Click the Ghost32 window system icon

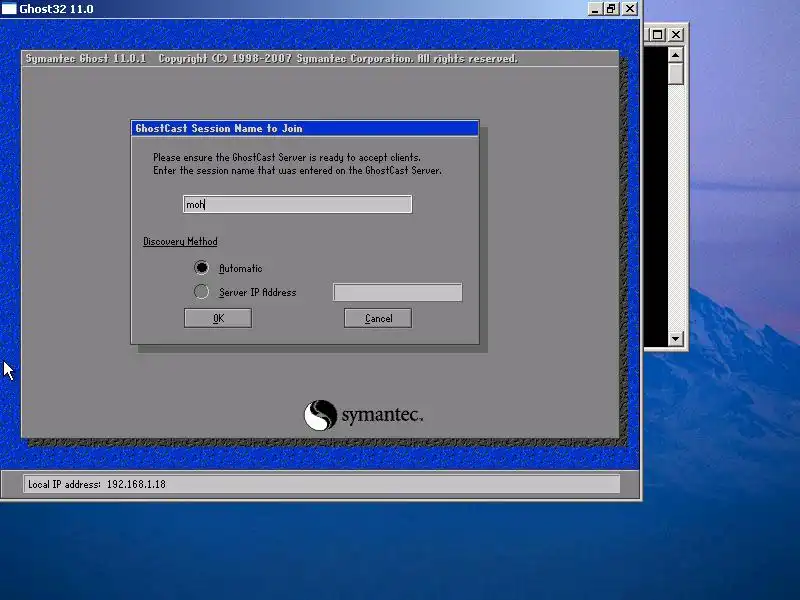9,9
